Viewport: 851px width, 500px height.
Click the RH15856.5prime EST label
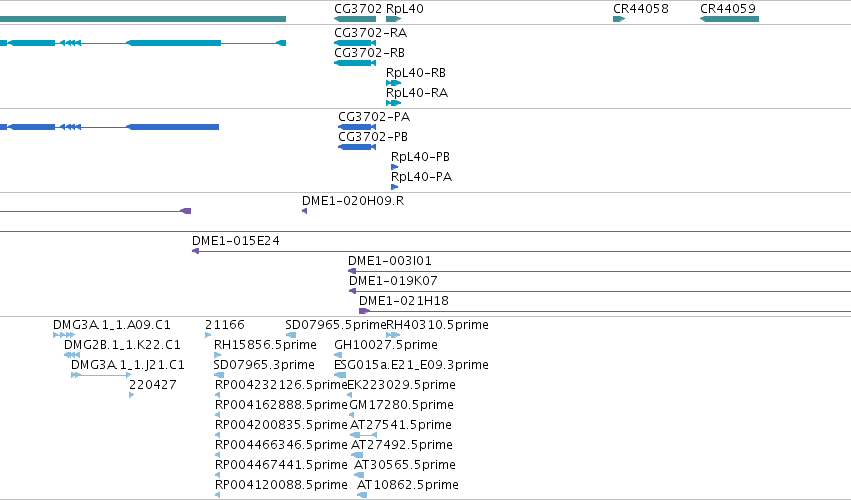[265, 345]
